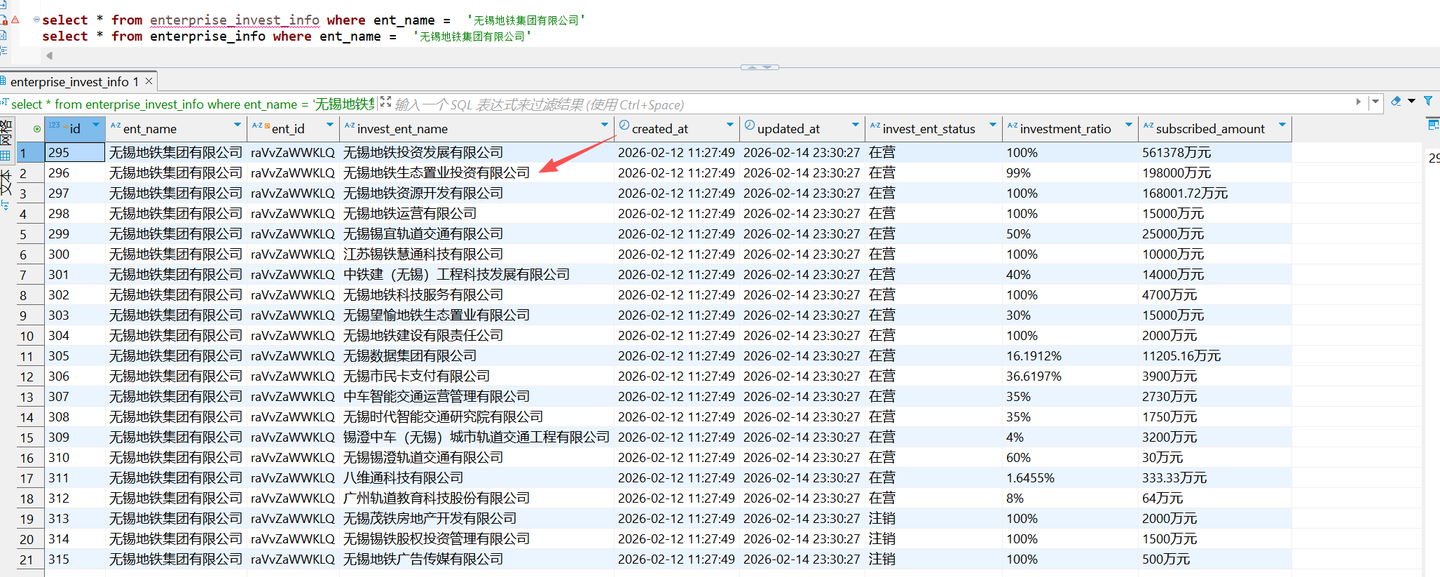
Task: Open the id column sort dropdown arrow
Action: (96, 127)
